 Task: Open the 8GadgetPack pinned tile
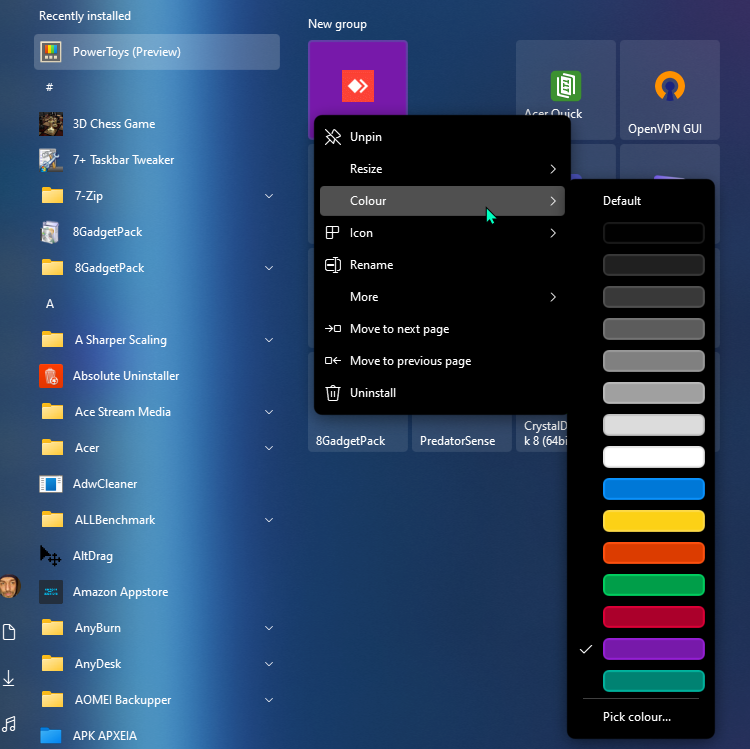coord(358,434)
